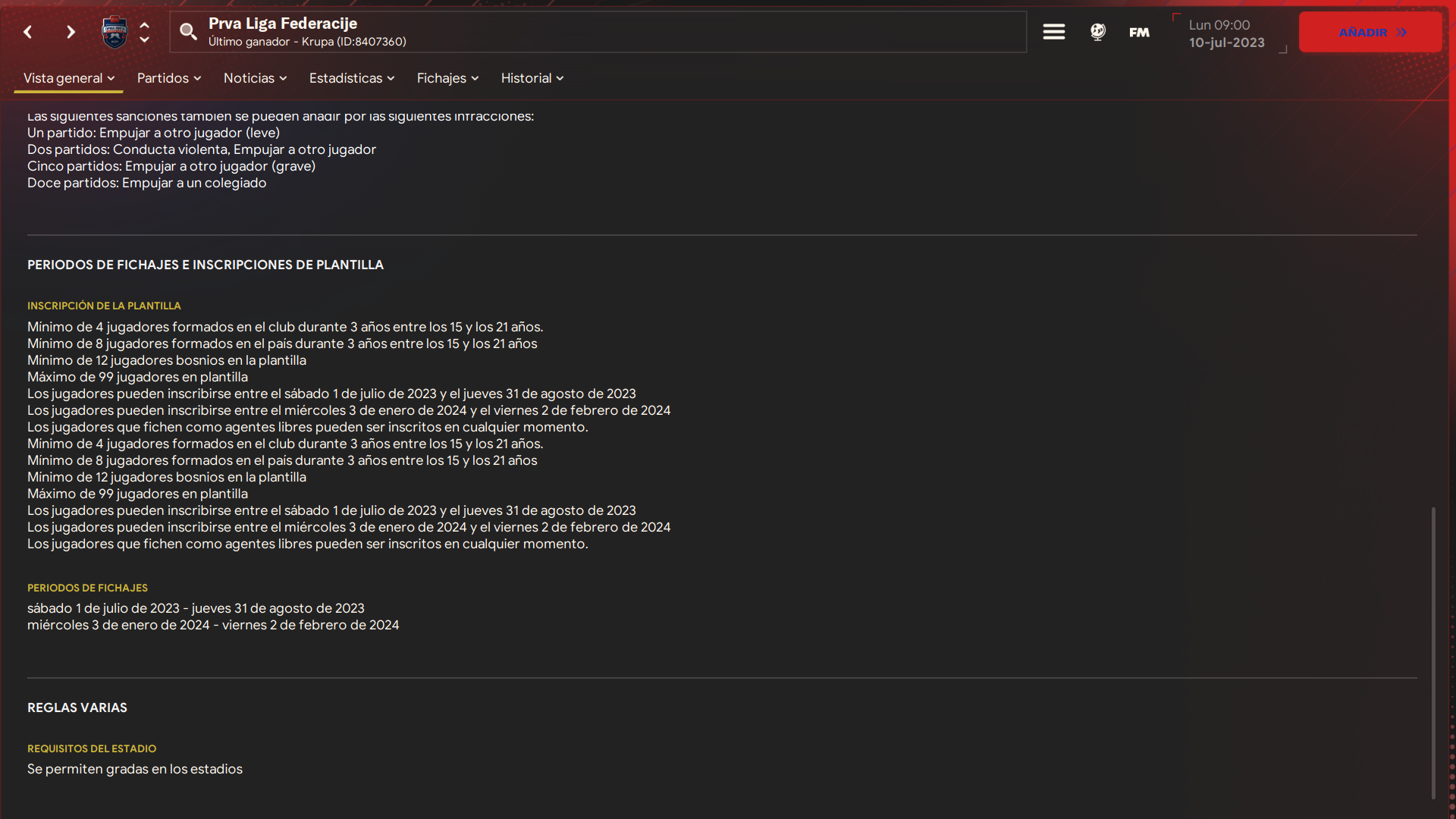Open the hamburger menu icon
The image size is (1456, 819).
(1053, 32)
